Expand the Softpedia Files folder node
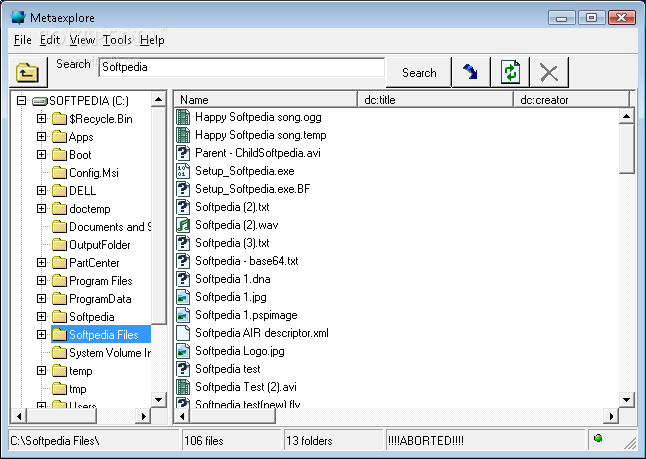The width and height of the screenshot is (646, 459). coord(41,335)
